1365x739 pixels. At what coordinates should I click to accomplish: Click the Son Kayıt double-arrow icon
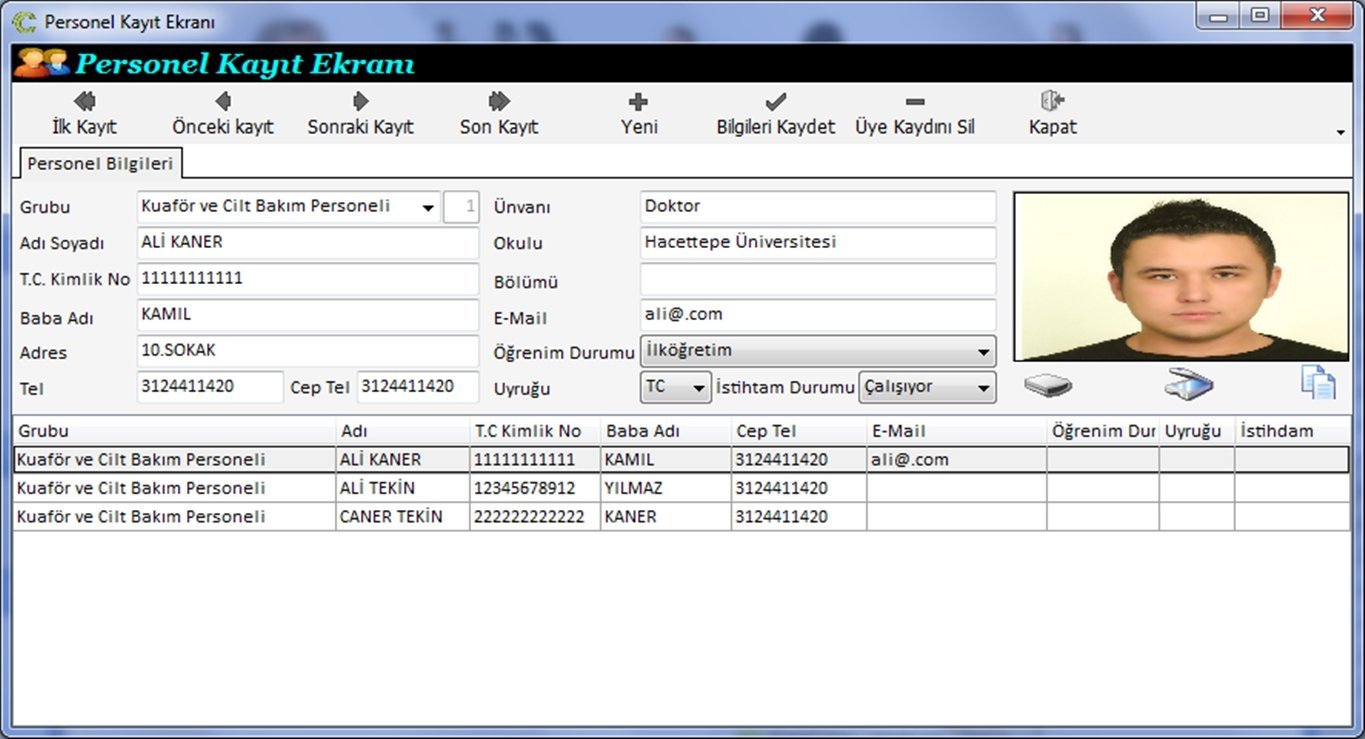point(499,102)
